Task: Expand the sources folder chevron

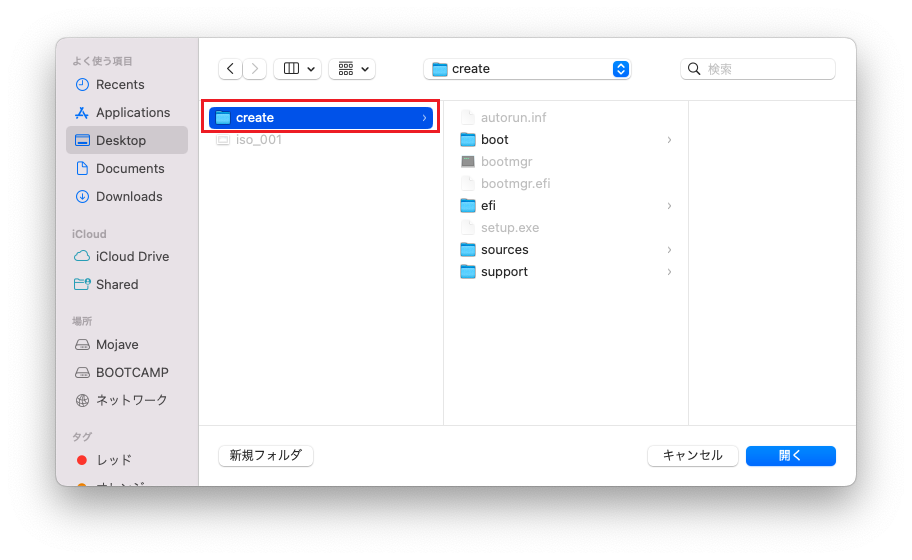Action: click(x=669, y=250)
